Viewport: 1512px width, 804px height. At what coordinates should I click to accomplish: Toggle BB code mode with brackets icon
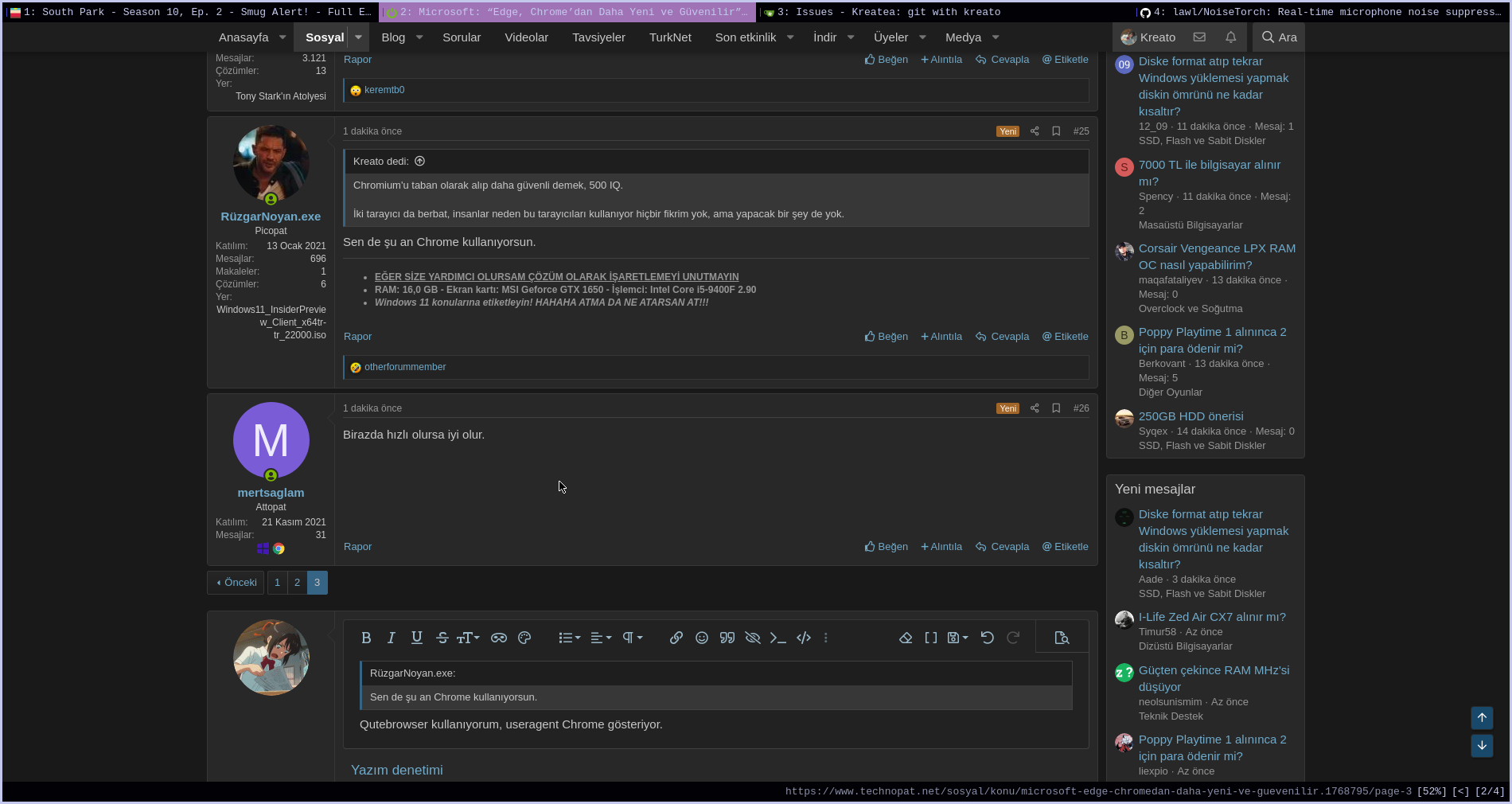[931, 638]
